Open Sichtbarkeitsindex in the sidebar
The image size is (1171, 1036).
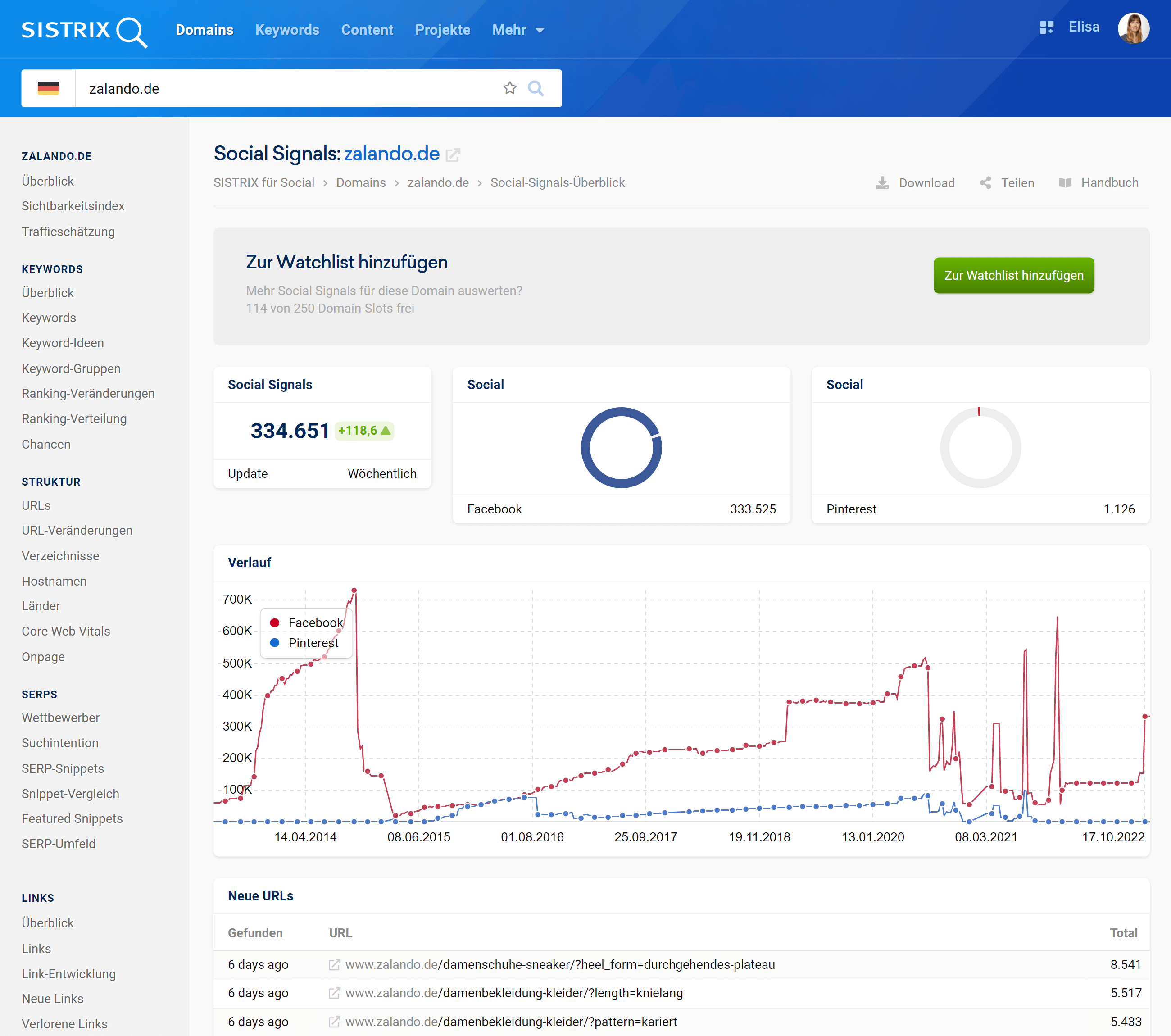click(x=73, y=206)
